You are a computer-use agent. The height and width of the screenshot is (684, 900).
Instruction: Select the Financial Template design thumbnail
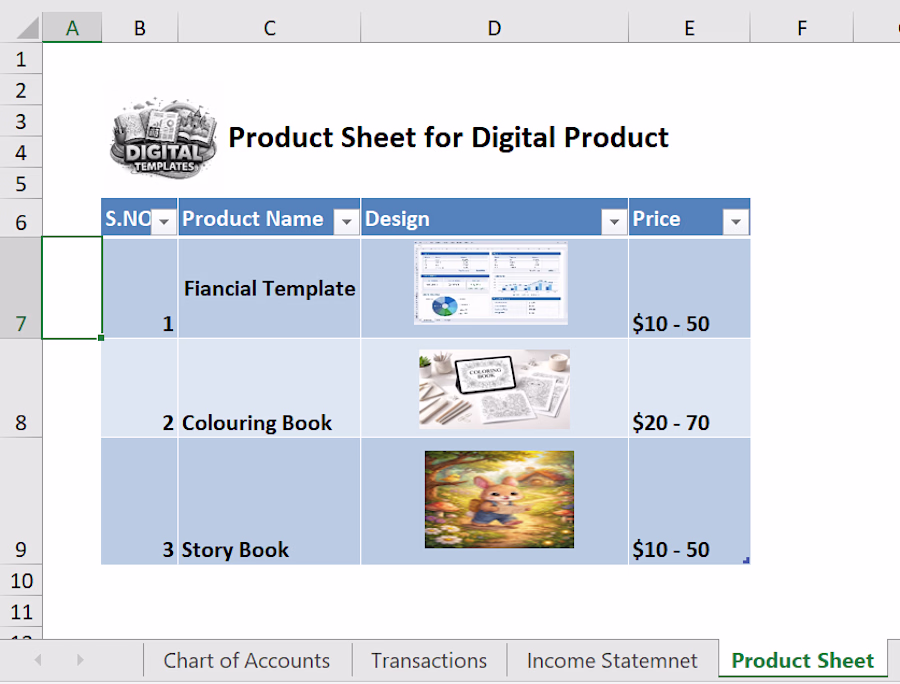[491, 283]
